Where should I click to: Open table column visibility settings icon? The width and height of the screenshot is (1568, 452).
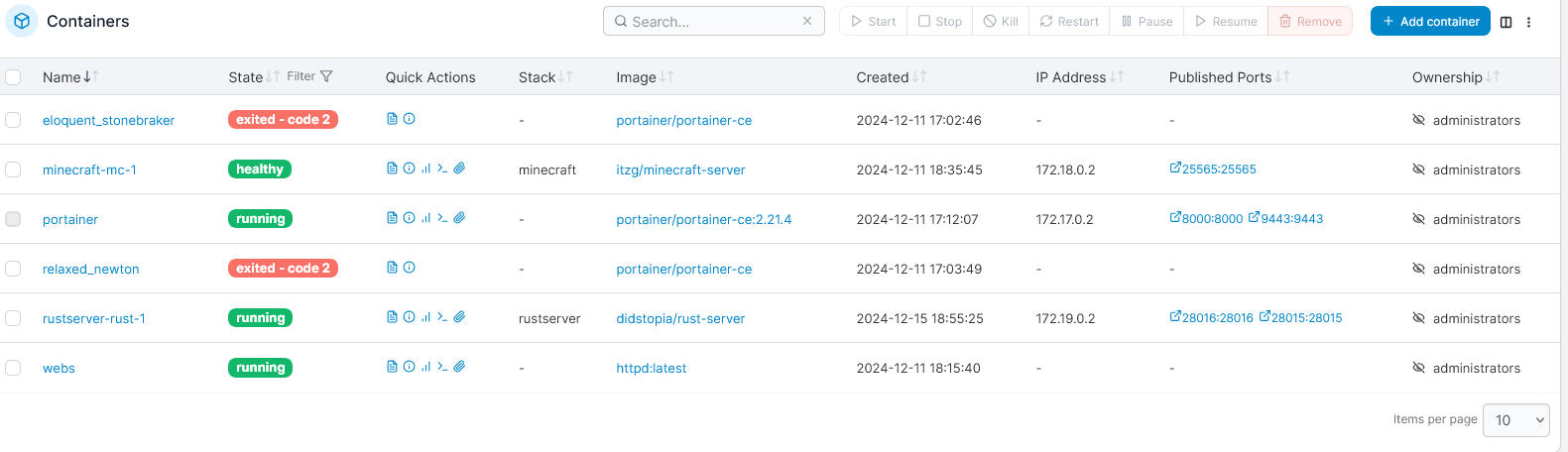click(1506, 22)
